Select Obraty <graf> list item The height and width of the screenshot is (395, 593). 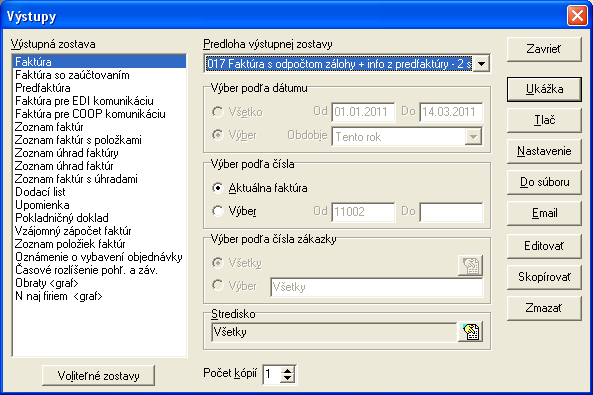click(x=100, y=283)
